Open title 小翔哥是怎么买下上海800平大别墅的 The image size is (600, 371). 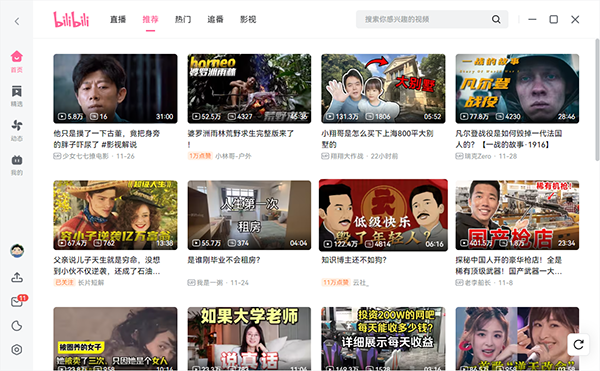click(377, 139)
